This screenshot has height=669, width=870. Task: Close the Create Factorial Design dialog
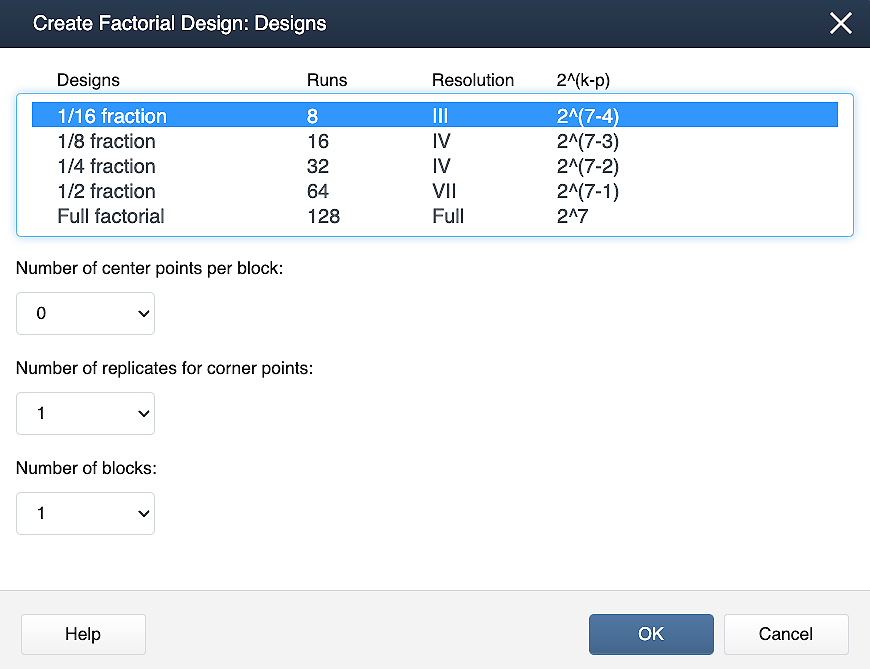pyautogui.click(x=841, y=23)
